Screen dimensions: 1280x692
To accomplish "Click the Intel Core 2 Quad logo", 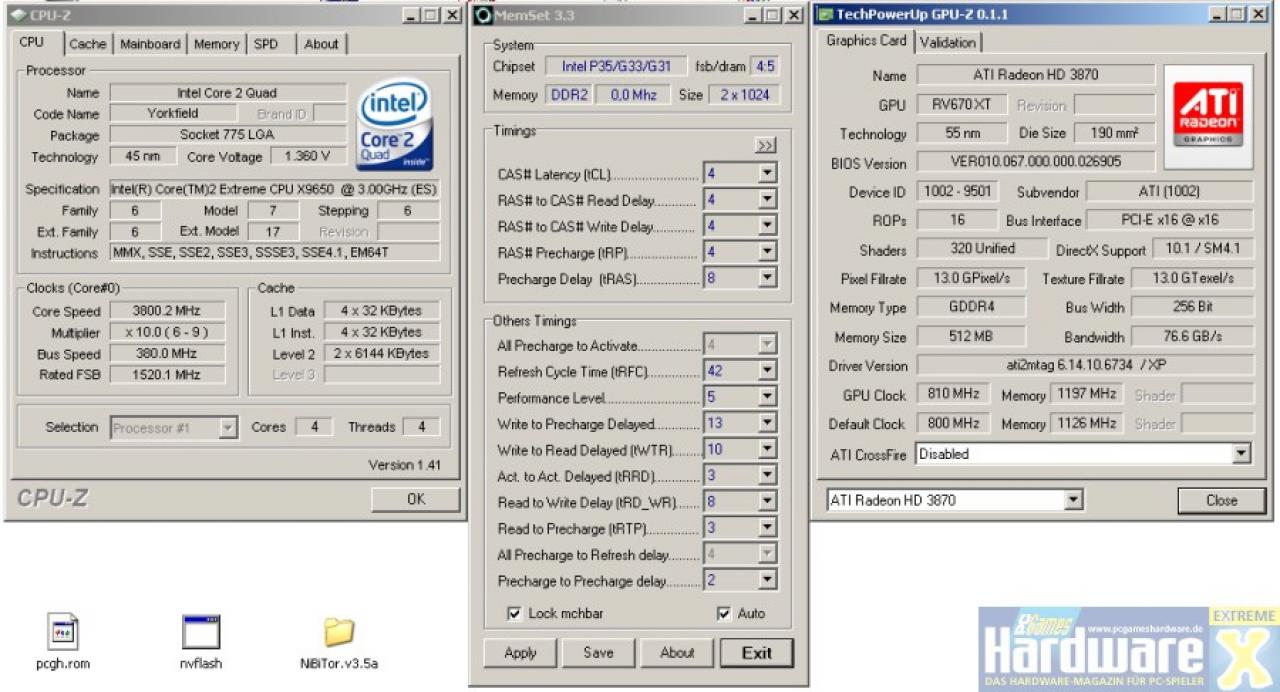I will click(x=394, y=126).
